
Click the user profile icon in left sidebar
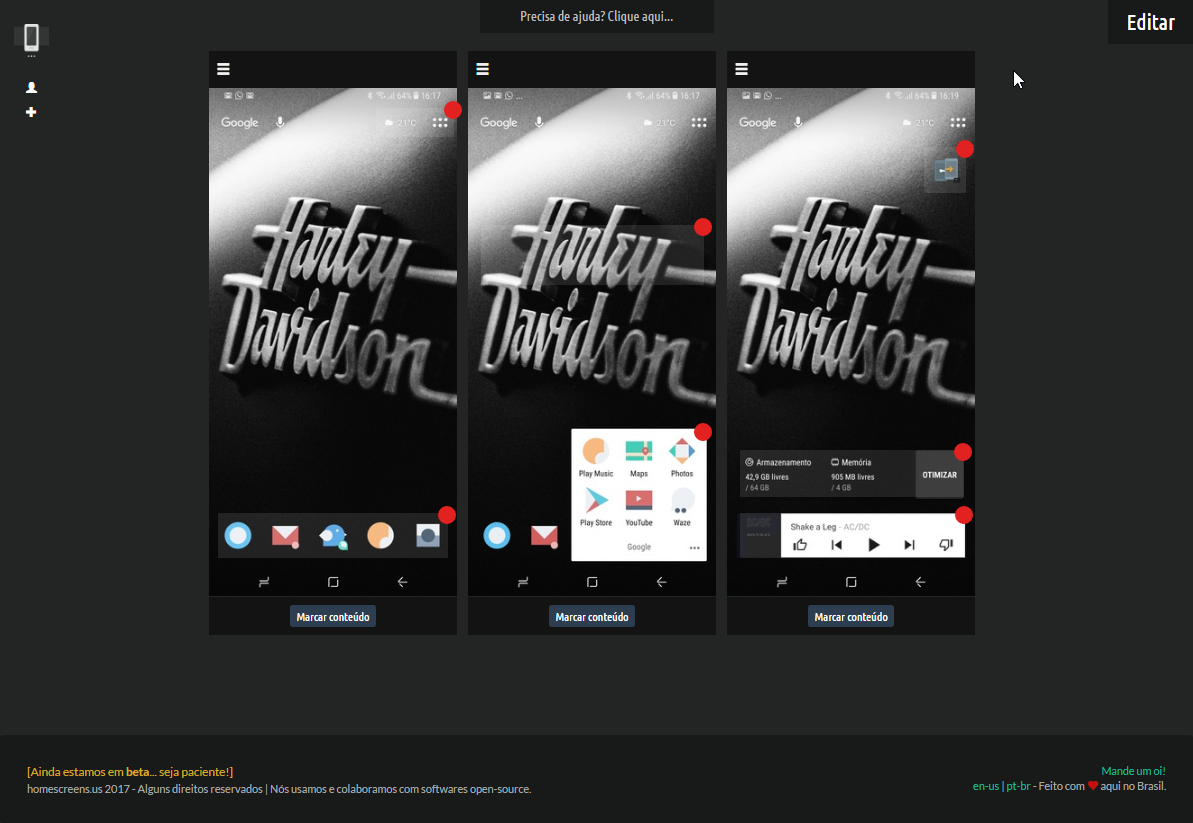(x=31, y=87)
